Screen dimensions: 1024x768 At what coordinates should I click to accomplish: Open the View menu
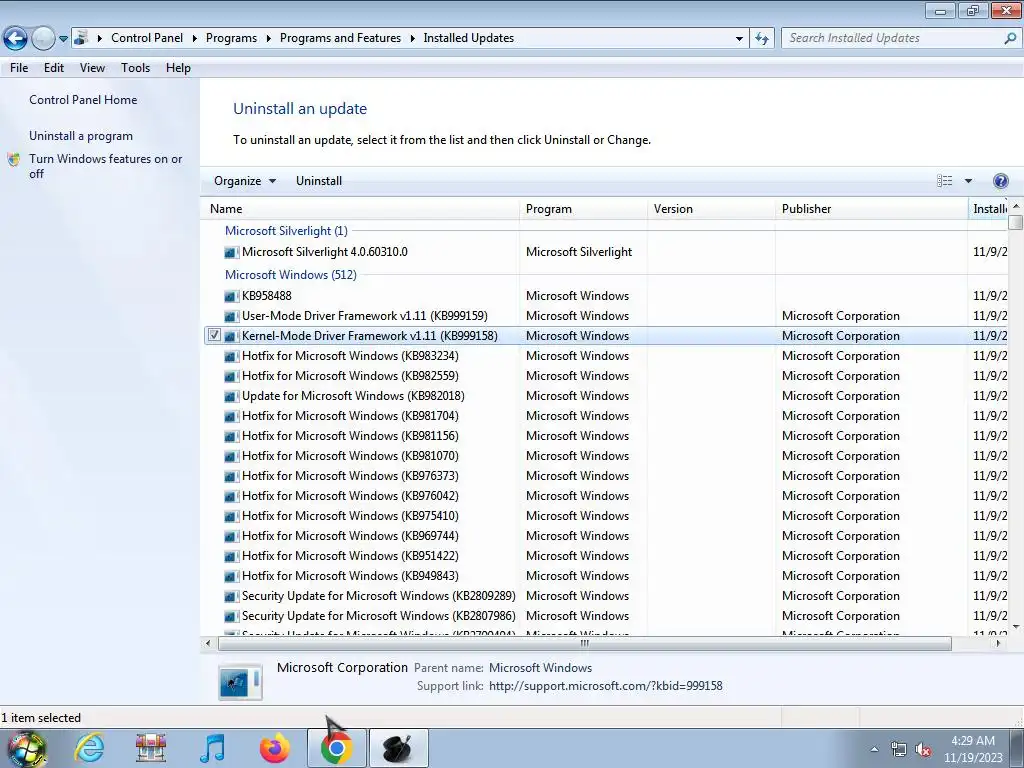click(92, 68)
